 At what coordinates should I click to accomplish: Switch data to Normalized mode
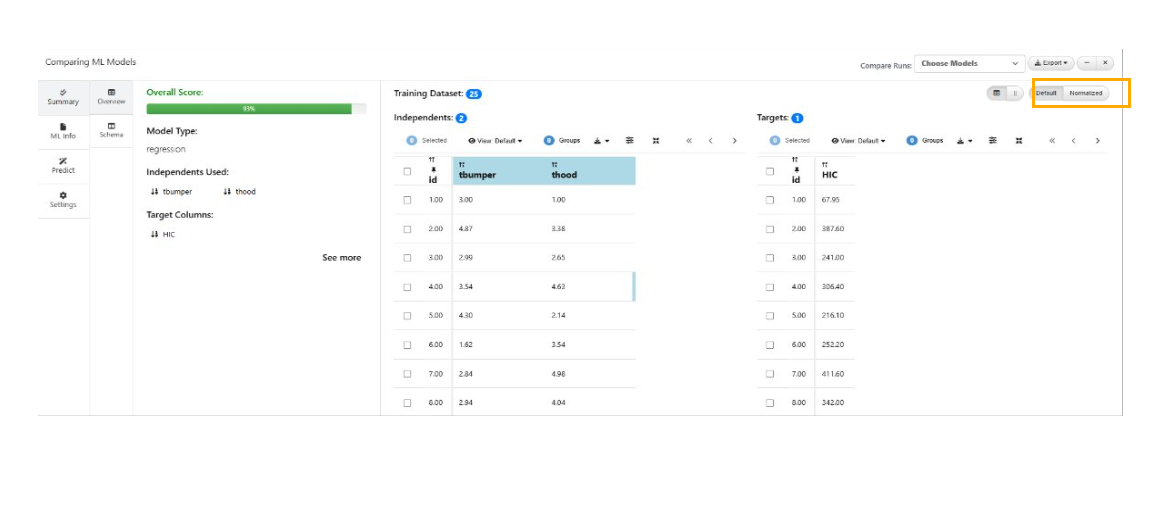pos(1085,93)
